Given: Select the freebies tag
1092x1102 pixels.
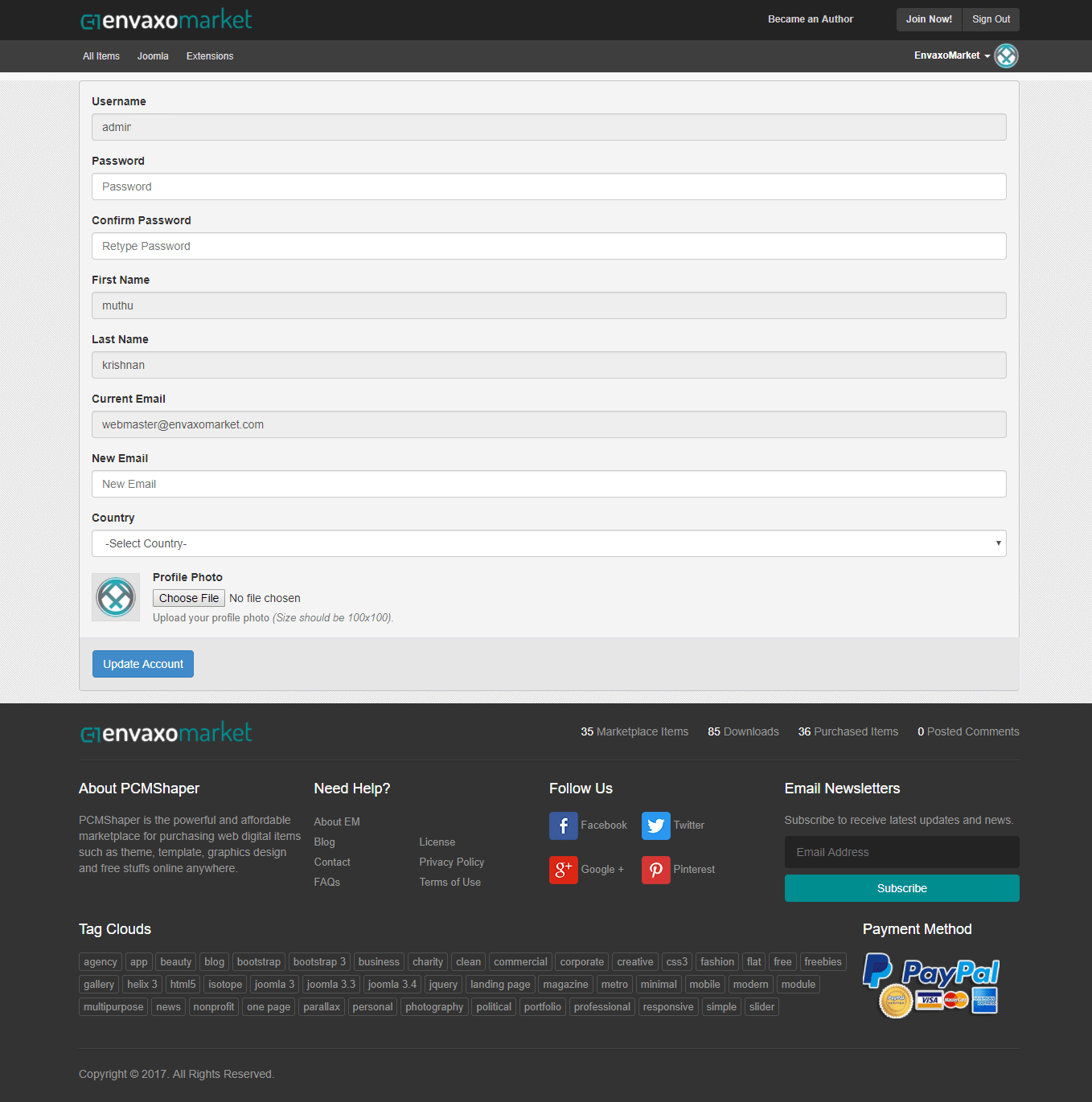Looking at the screenshot, I should click(823, 962).
